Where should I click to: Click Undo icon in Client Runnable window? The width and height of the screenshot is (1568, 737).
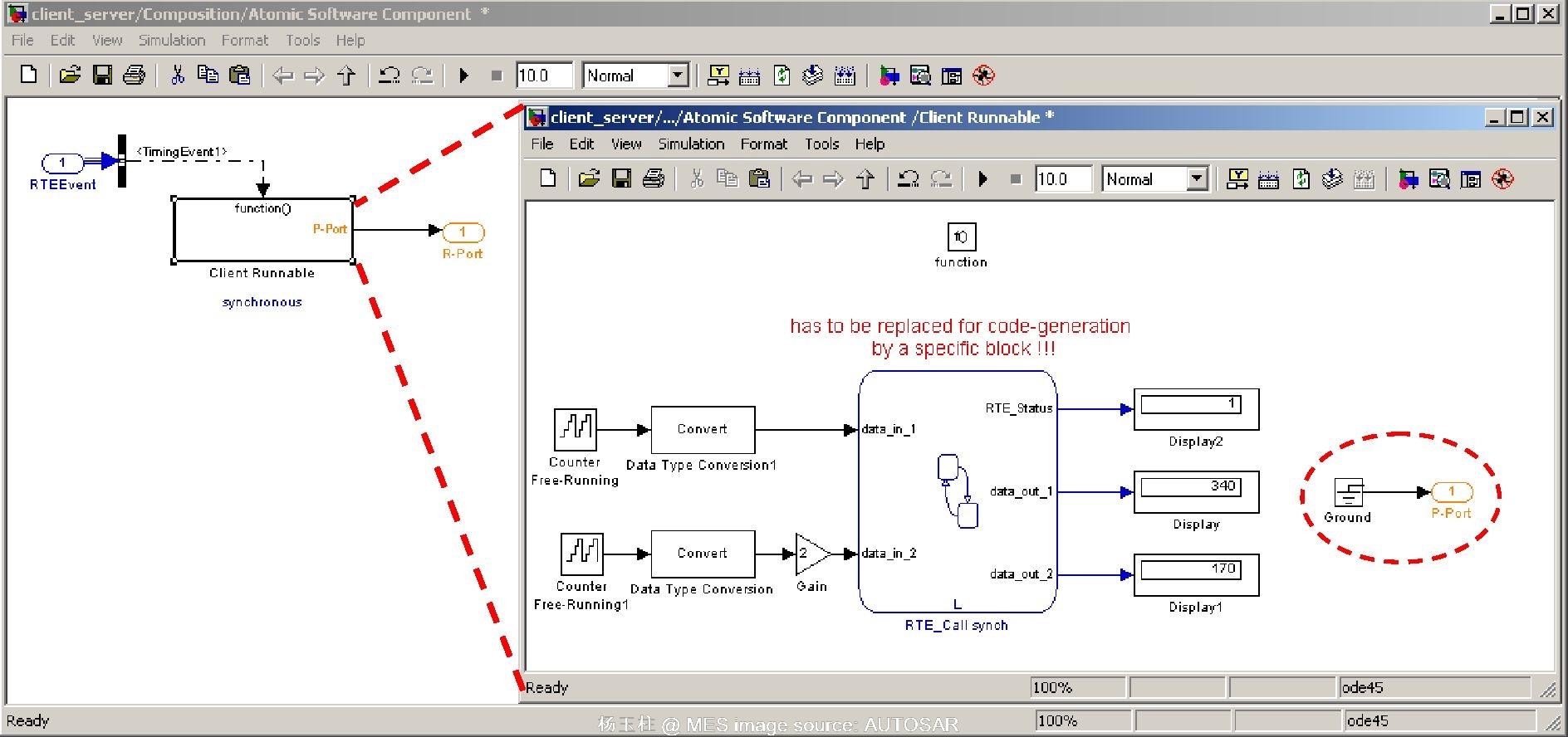[909, 179]
